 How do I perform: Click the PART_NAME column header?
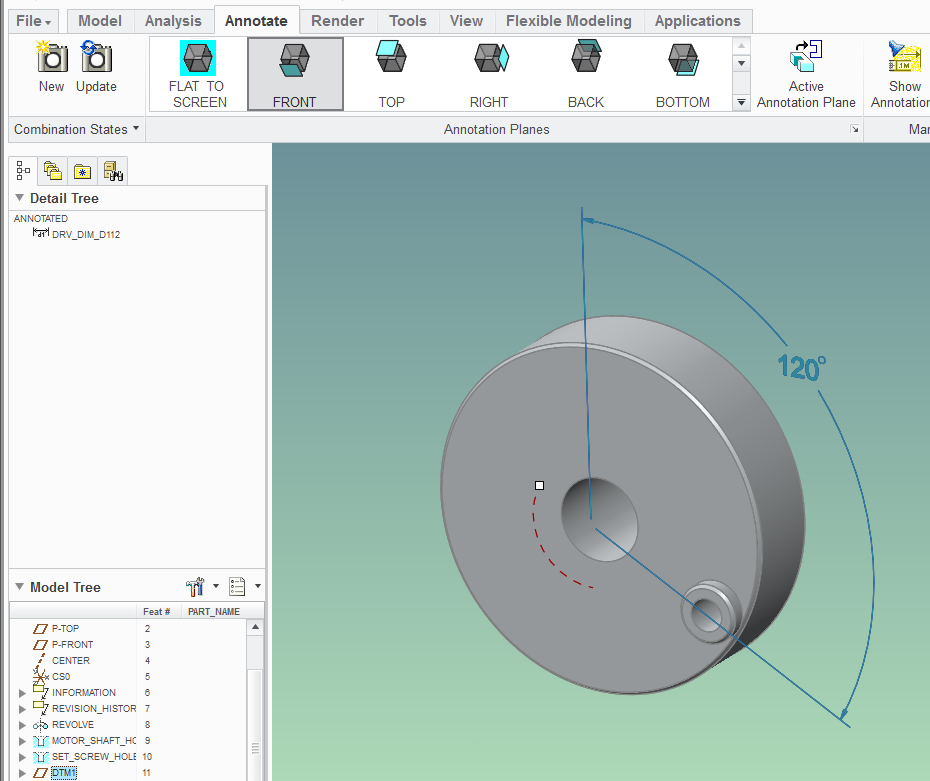click(x=214, y=611)
